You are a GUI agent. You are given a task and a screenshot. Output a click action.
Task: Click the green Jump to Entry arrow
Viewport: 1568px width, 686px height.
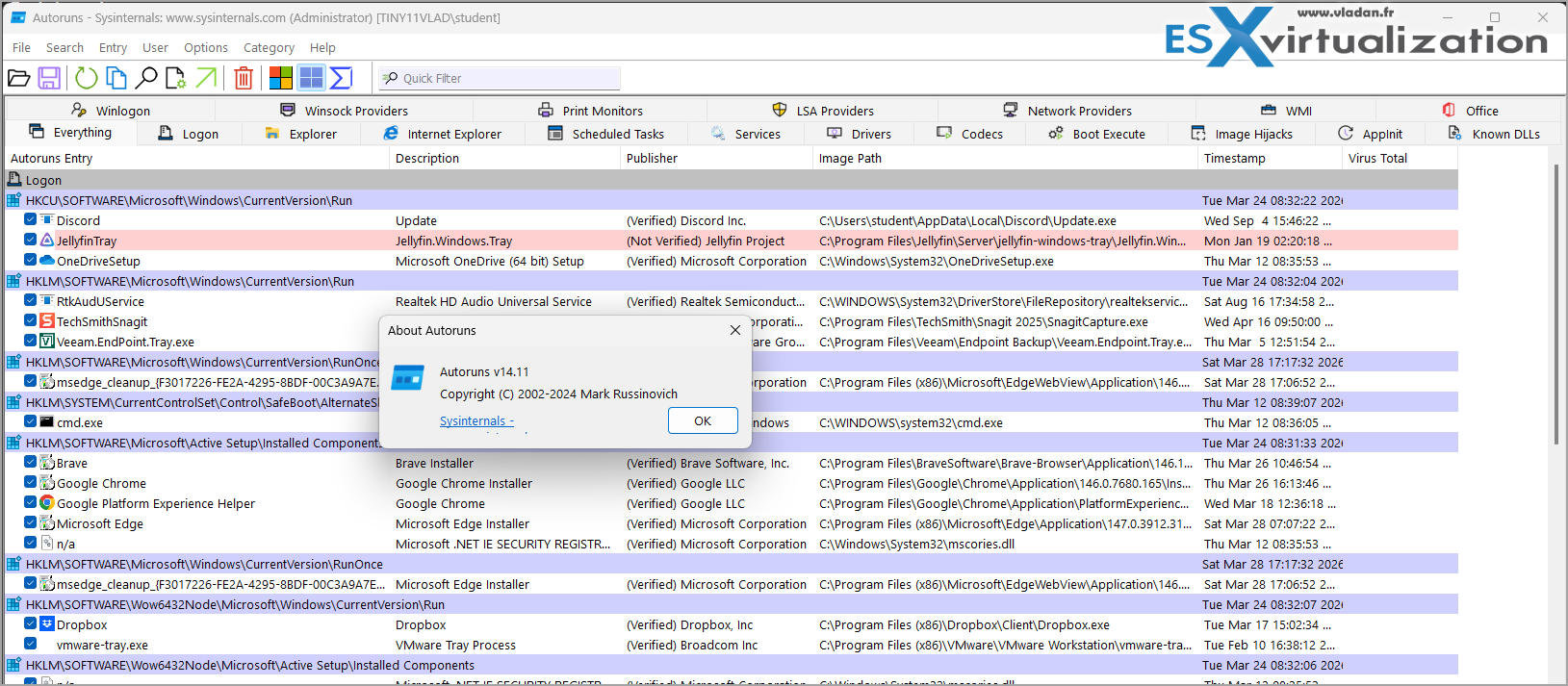pyautogui.click(x=206, y=78)
